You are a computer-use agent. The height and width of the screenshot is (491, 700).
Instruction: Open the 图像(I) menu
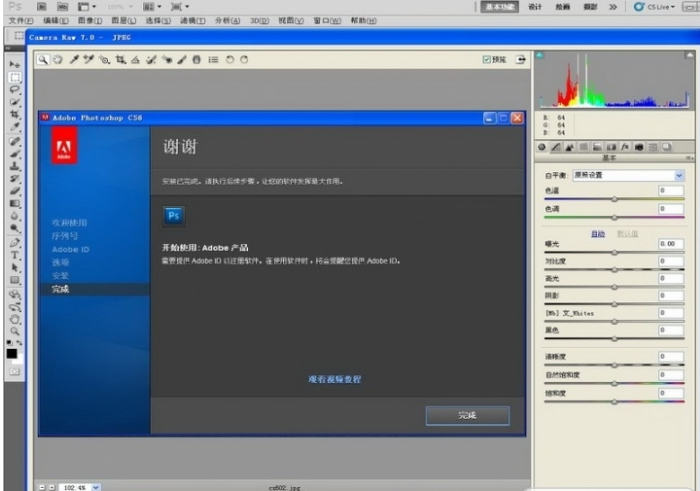pos(90,21)
